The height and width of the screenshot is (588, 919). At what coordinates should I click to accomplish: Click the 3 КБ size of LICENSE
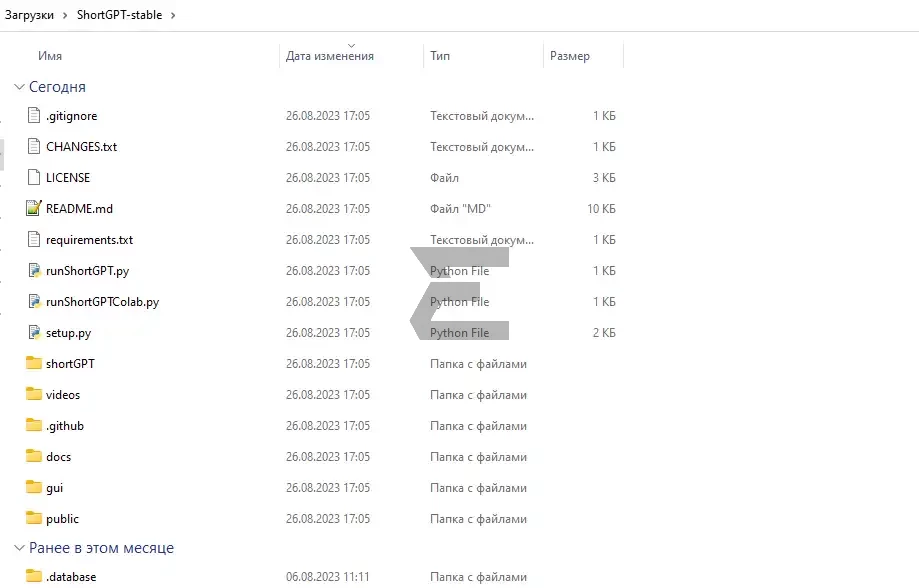tap(604, 178)
